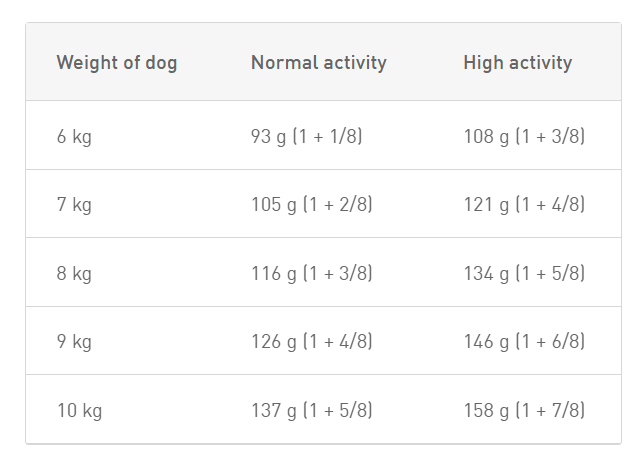This screenshot has width=640, height=473.
Task: Select the 8 kg weight cell
Action: [x=74, y=273]
